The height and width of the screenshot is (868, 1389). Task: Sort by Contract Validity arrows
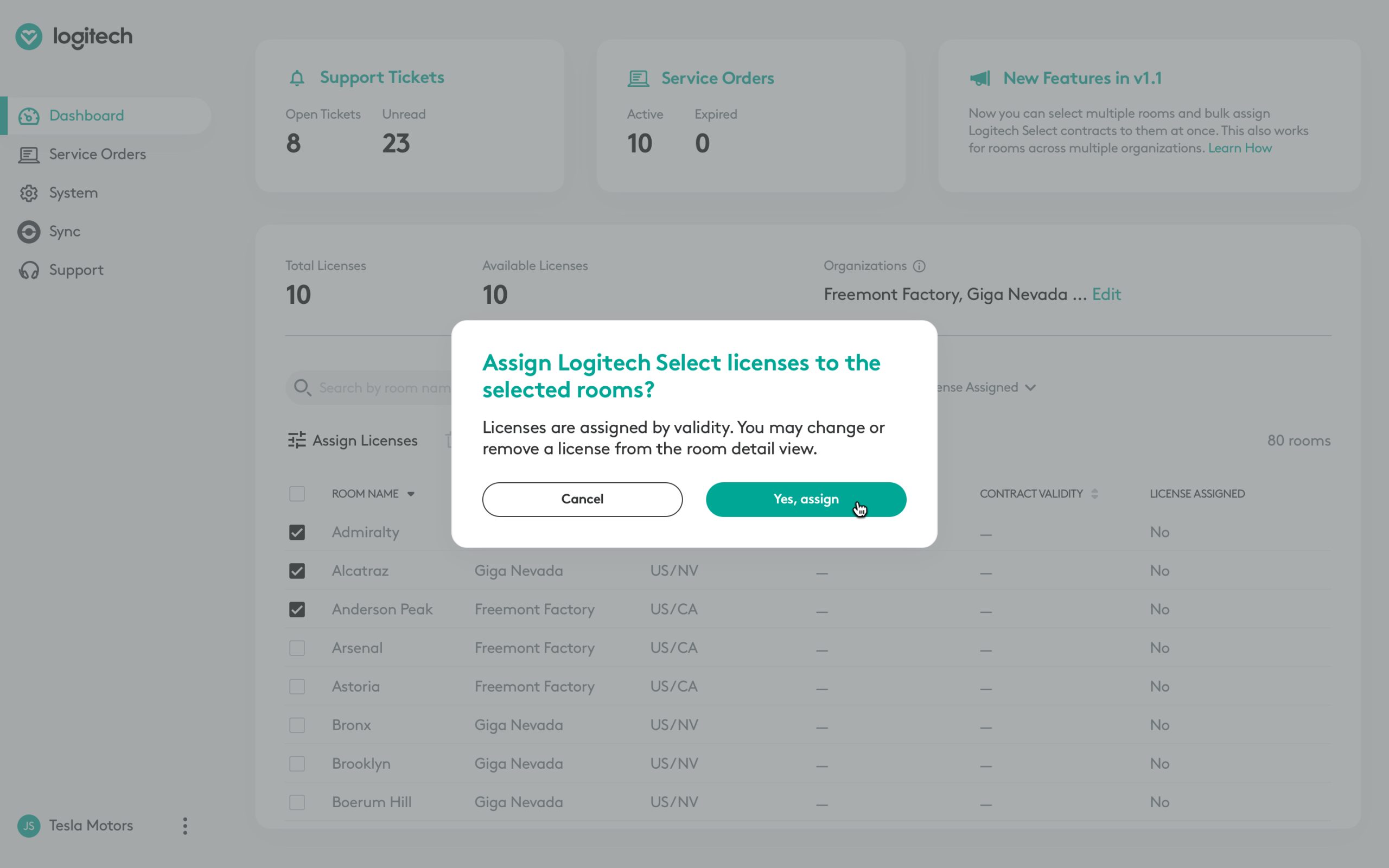click(x=1094, y=494)
